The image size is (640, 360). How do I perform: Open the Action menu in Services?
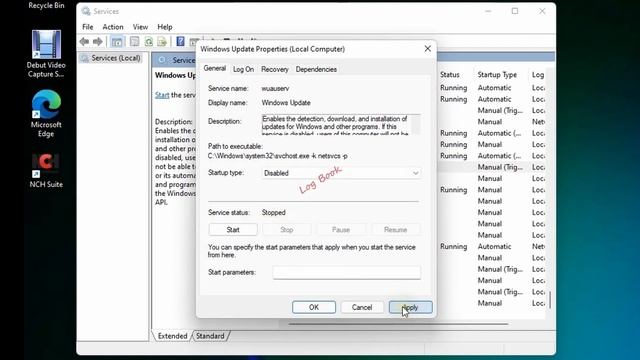pyautogui.click(x=113, y=27)
